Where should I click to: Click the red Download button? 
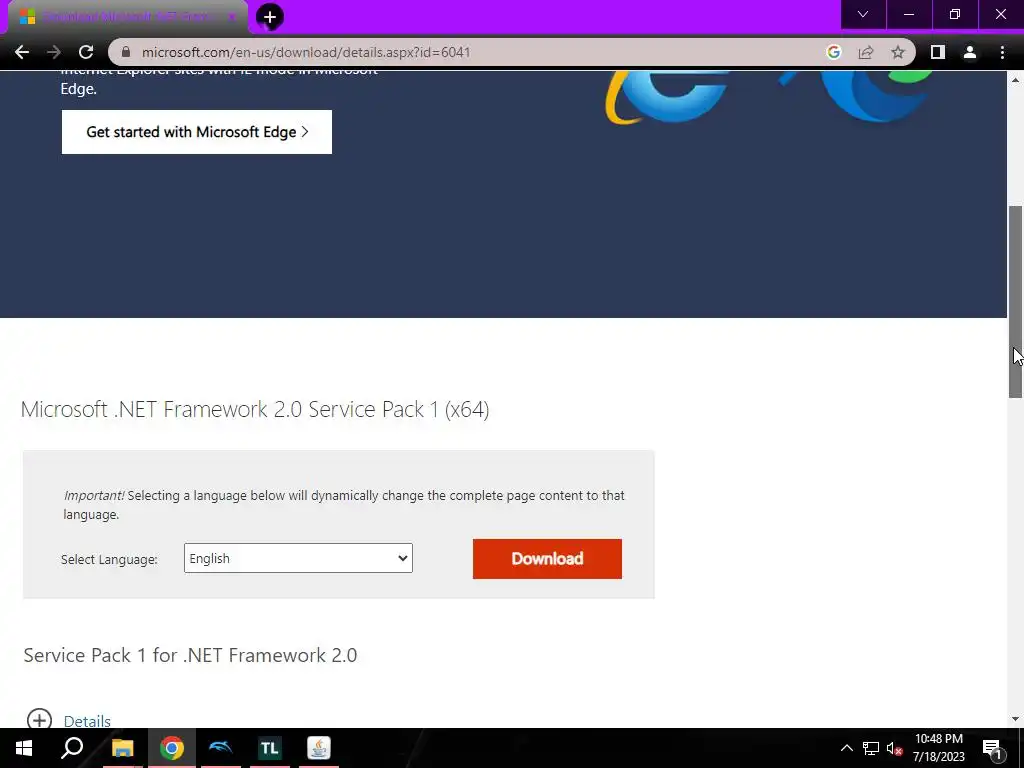pos(547,559)
